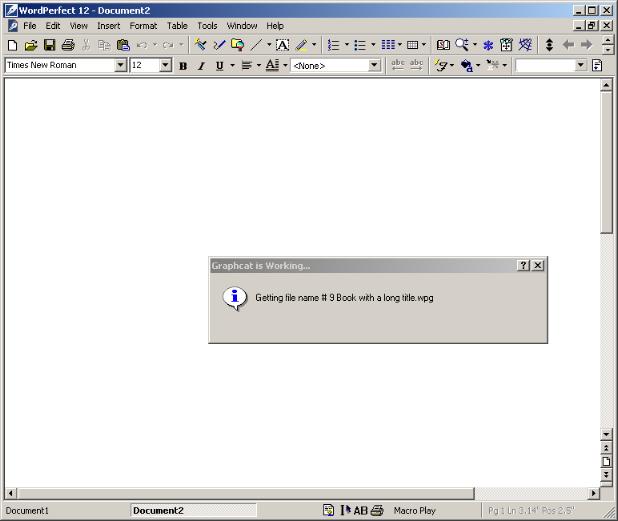This screenshot has width=618, height=521.
Task: Click the Undo arrow icon
Action: (x=142, y=45)
